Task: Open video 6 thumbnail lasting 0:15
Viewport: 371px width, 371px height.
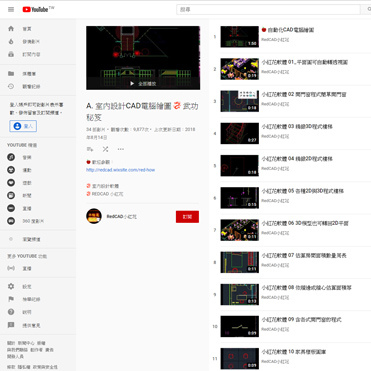Action: (239, 198)
